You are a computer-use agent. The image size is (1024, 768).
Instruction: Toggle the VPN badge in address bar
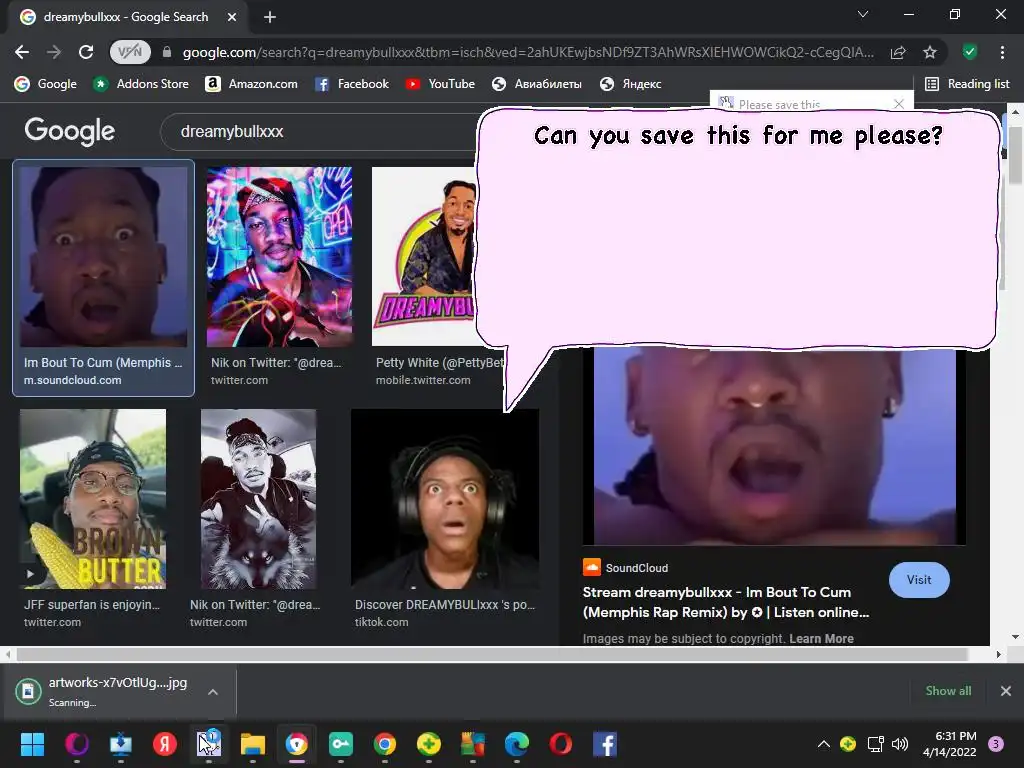[x=130, y=52]
